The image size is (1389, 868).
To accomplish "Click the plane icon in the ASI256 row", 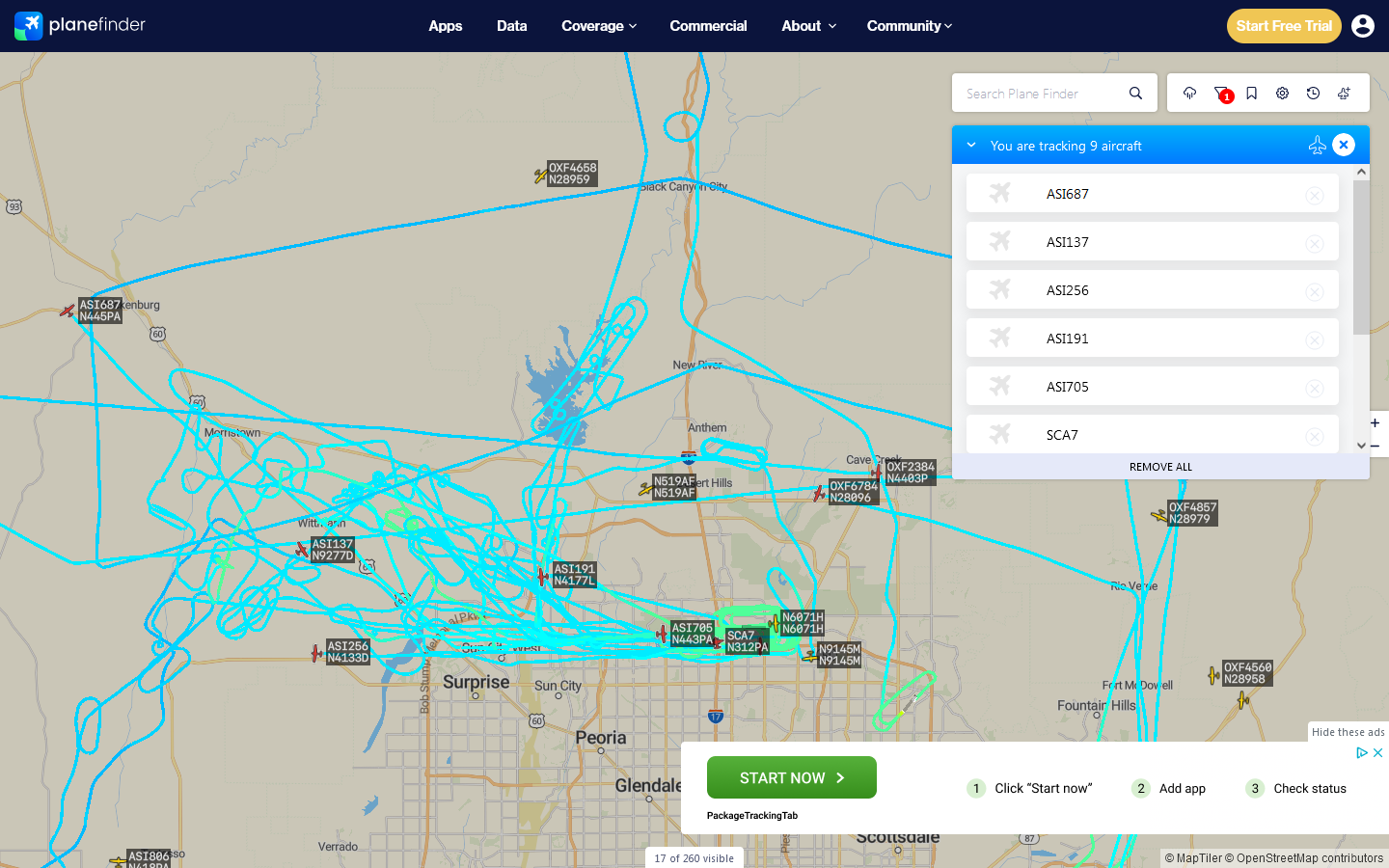I will tap(1000, 289).
